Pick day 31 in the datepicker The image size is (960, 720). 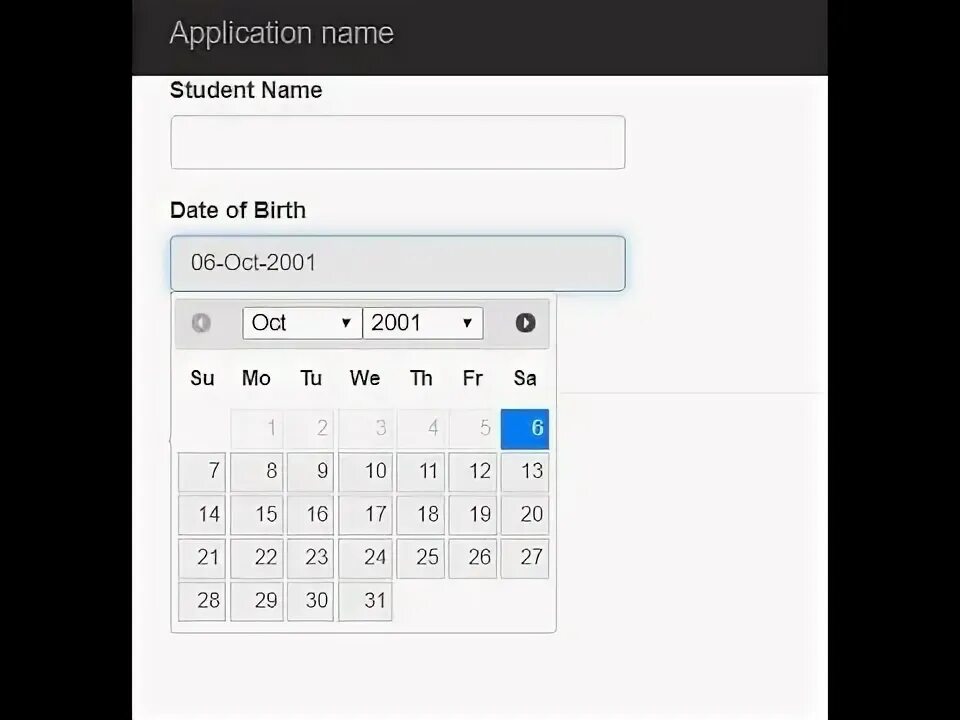(366, 601)
